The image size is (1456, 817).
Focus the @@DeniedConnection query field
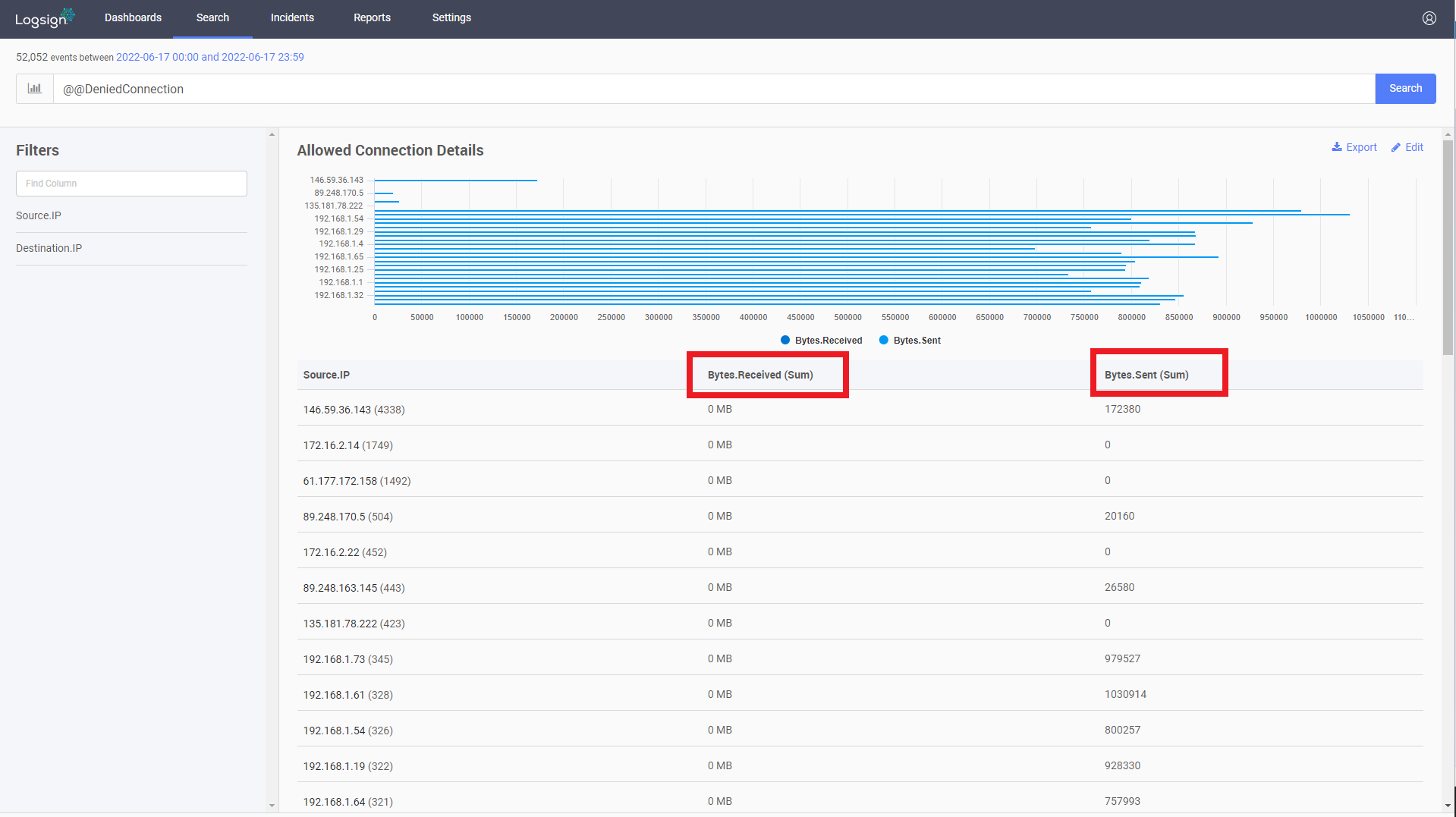[714, 89]
